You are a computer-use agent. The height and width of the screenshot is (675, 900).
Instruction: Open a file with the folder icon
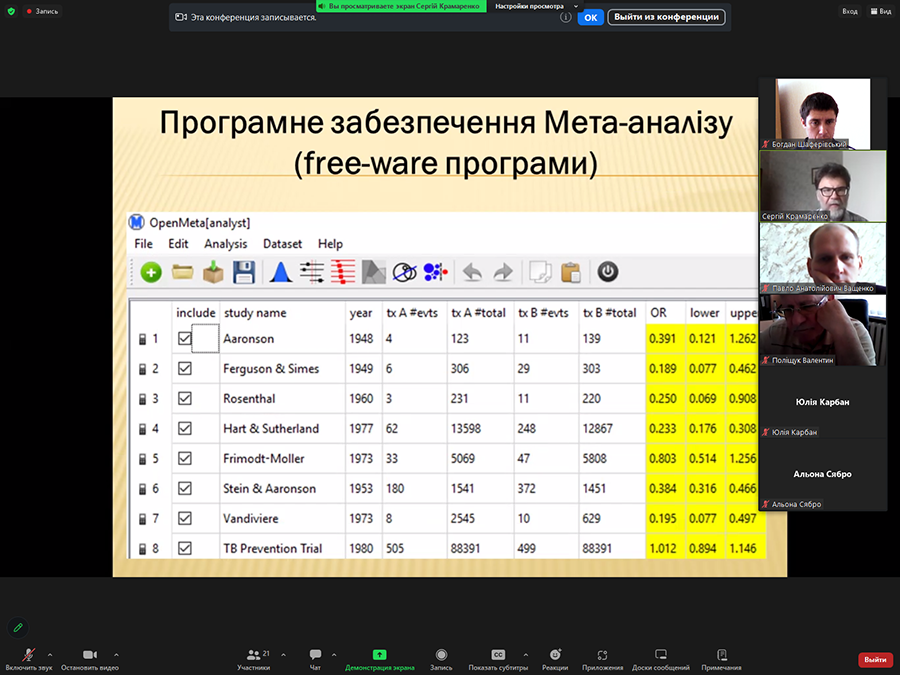click(x=183, y=272)
